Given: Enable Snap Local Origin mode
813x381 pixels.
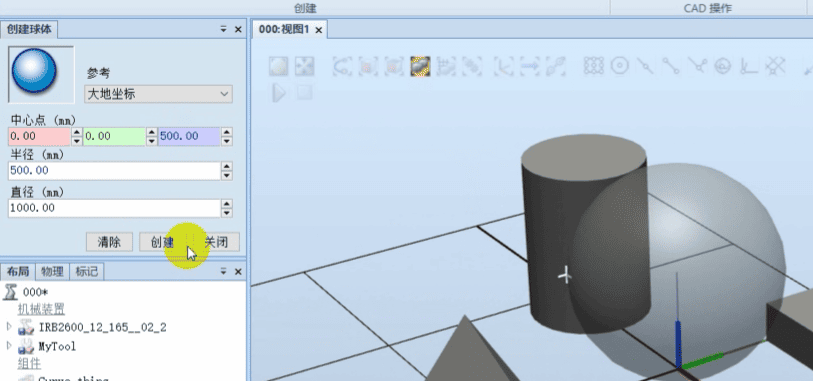Looking at the screenshot, I should pyautogui.click(x=749, y=66).
